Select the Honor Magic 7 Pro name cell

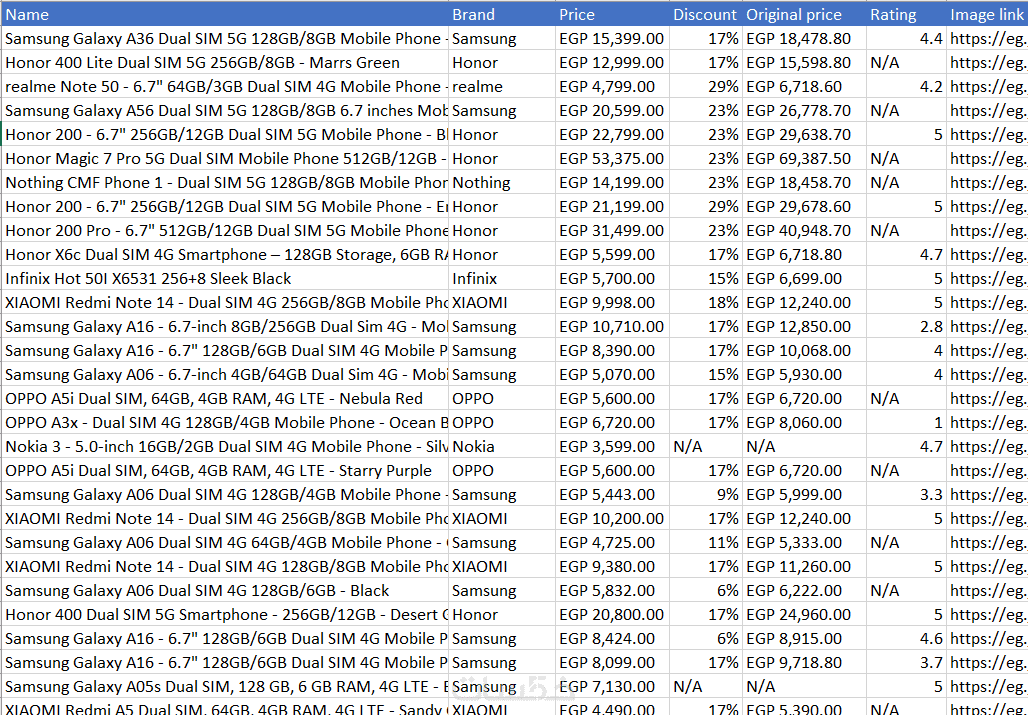click(x=226, y=159)
